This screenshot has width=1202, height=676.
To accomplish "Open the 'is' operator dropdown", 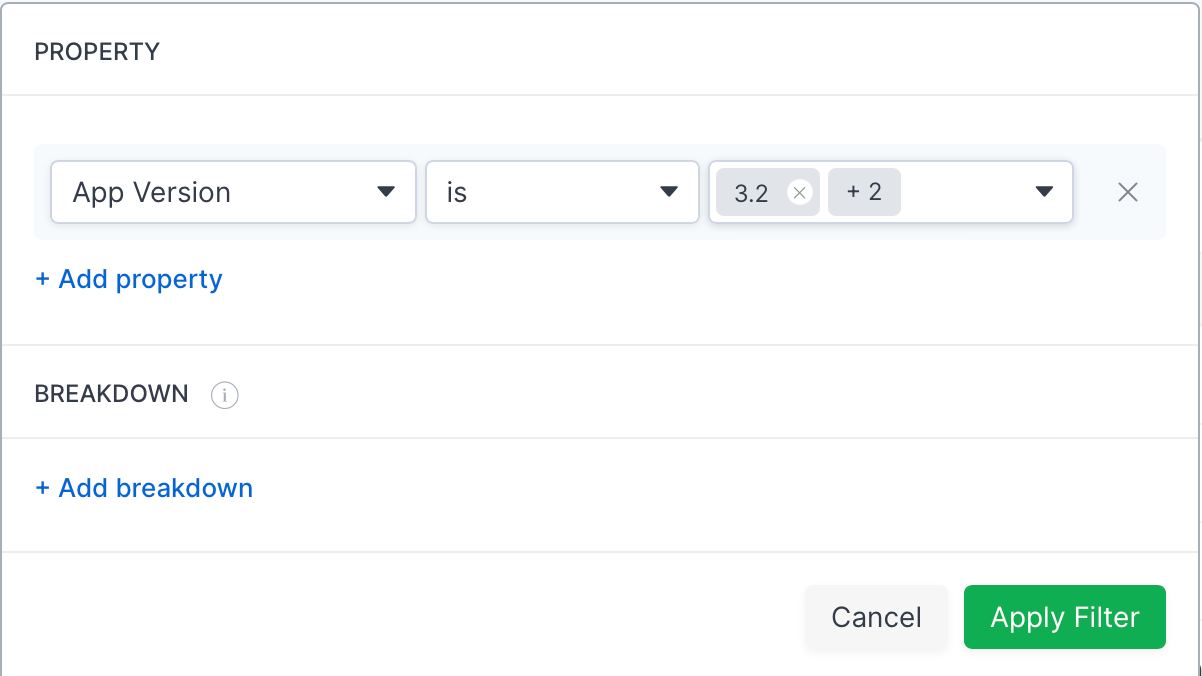I will 562,192.
